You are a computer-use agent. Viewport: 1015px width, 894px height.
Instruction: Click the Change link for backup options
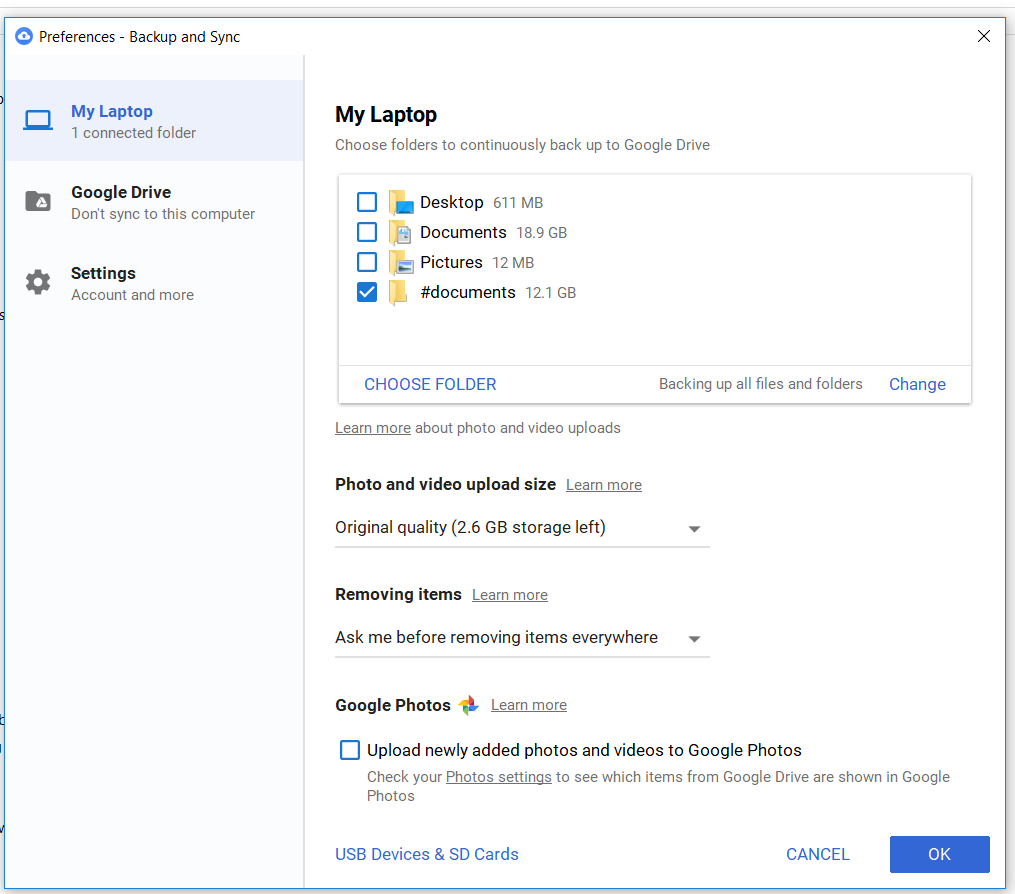tap(916, 384)
